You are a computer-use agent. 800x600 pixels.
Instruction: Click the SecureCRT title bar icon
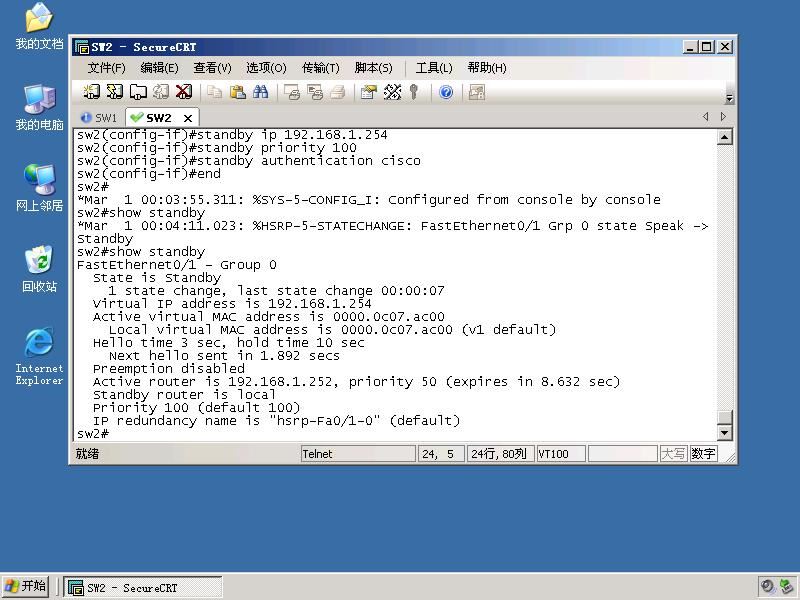tap(82, 47)
